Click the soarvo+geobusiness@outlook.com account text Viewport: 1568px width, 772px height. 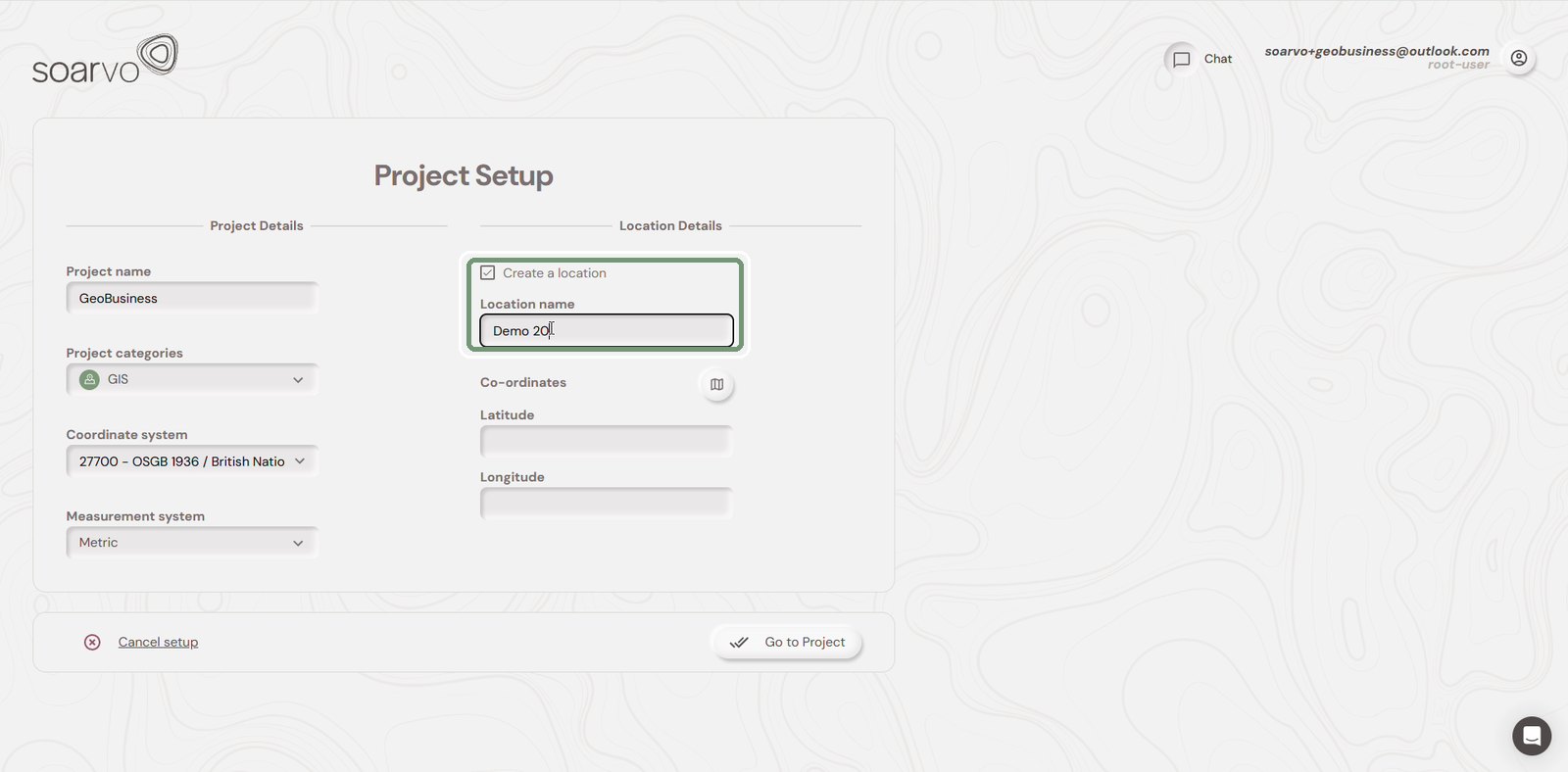[x=1377, y=51]
